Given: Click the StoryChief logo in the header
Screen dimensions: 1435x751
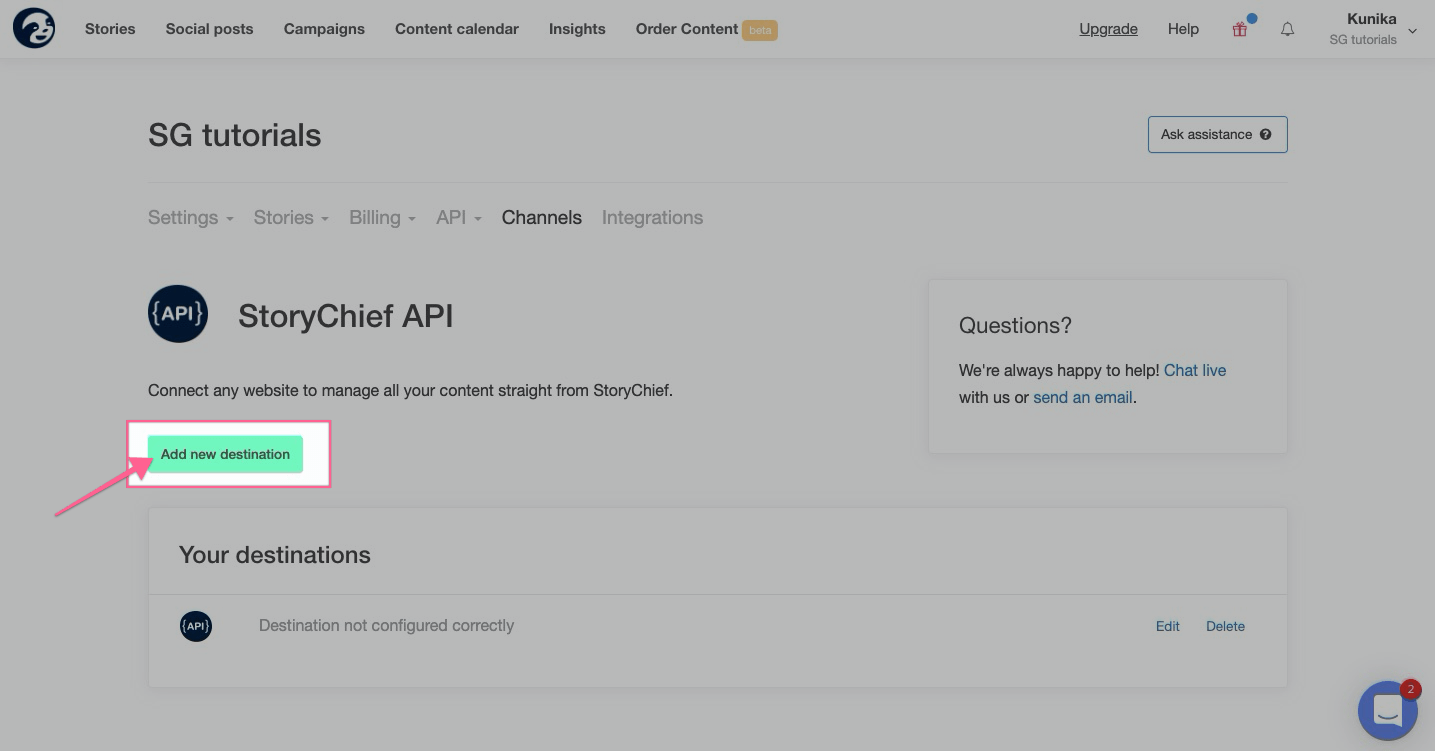Looking at the screenshot, I should (34, 28).
